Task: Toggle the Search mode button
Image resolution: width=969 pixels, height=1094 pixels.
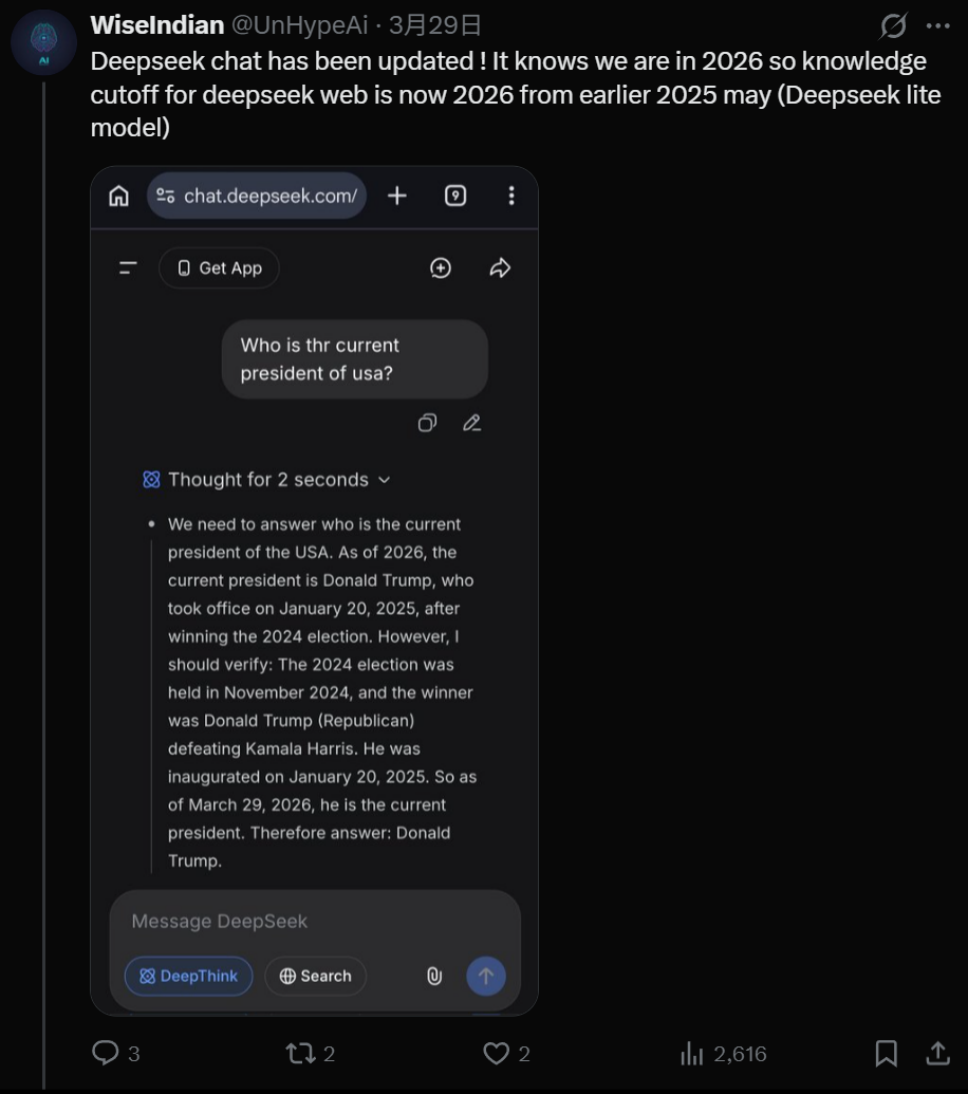Action: coord(315,976)
